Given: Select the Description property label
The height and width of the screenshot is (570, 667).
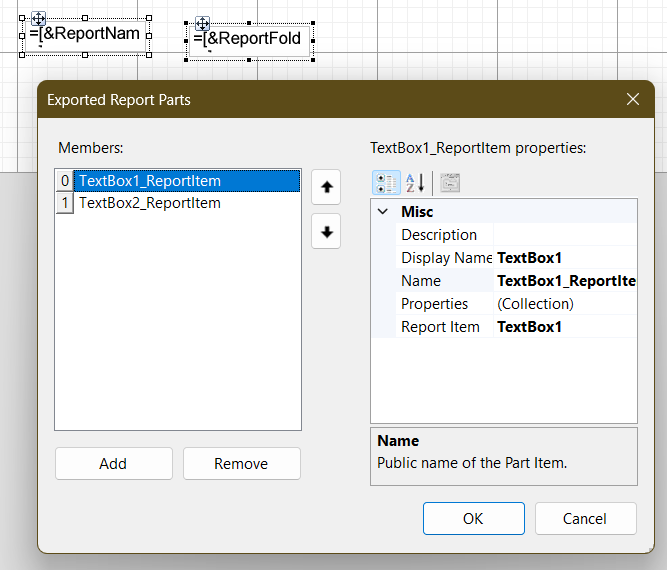Looking at the screenshot, I should (439, 234).
